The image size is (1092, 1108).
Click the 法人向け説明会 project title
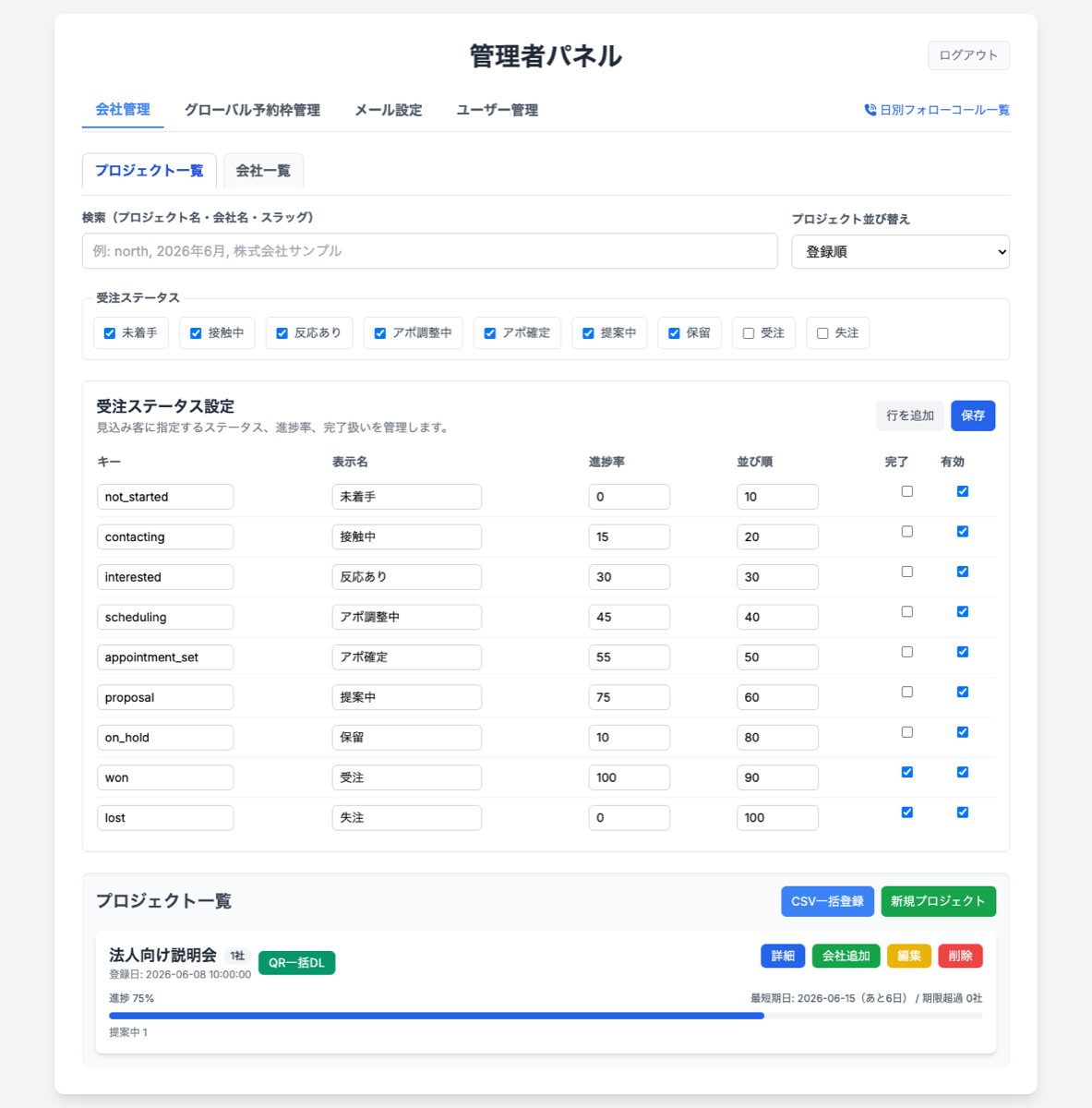tap(162, 955)
